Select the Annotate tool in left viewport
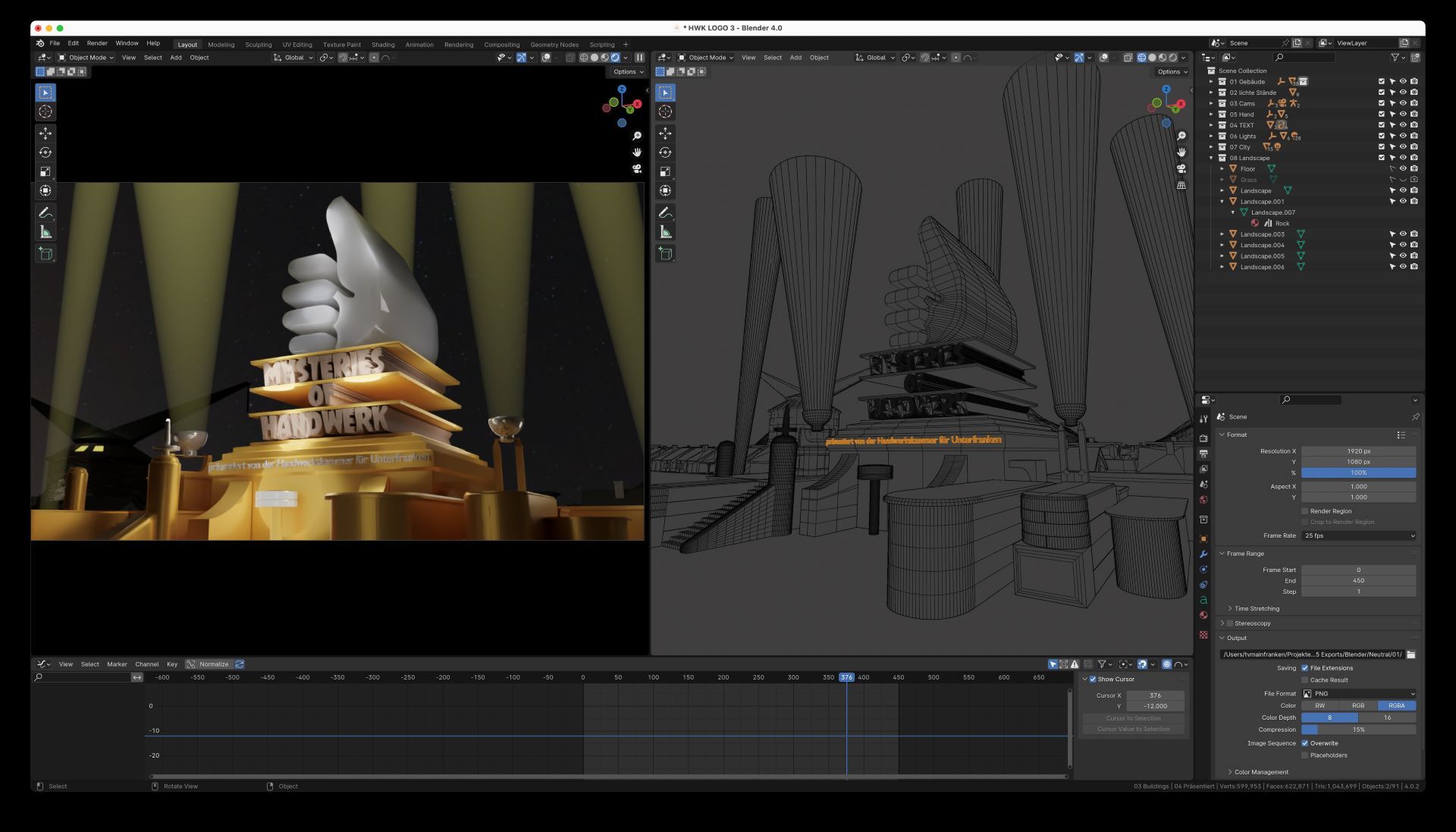This screenshot has height=832, width=1456. point(45,213)
